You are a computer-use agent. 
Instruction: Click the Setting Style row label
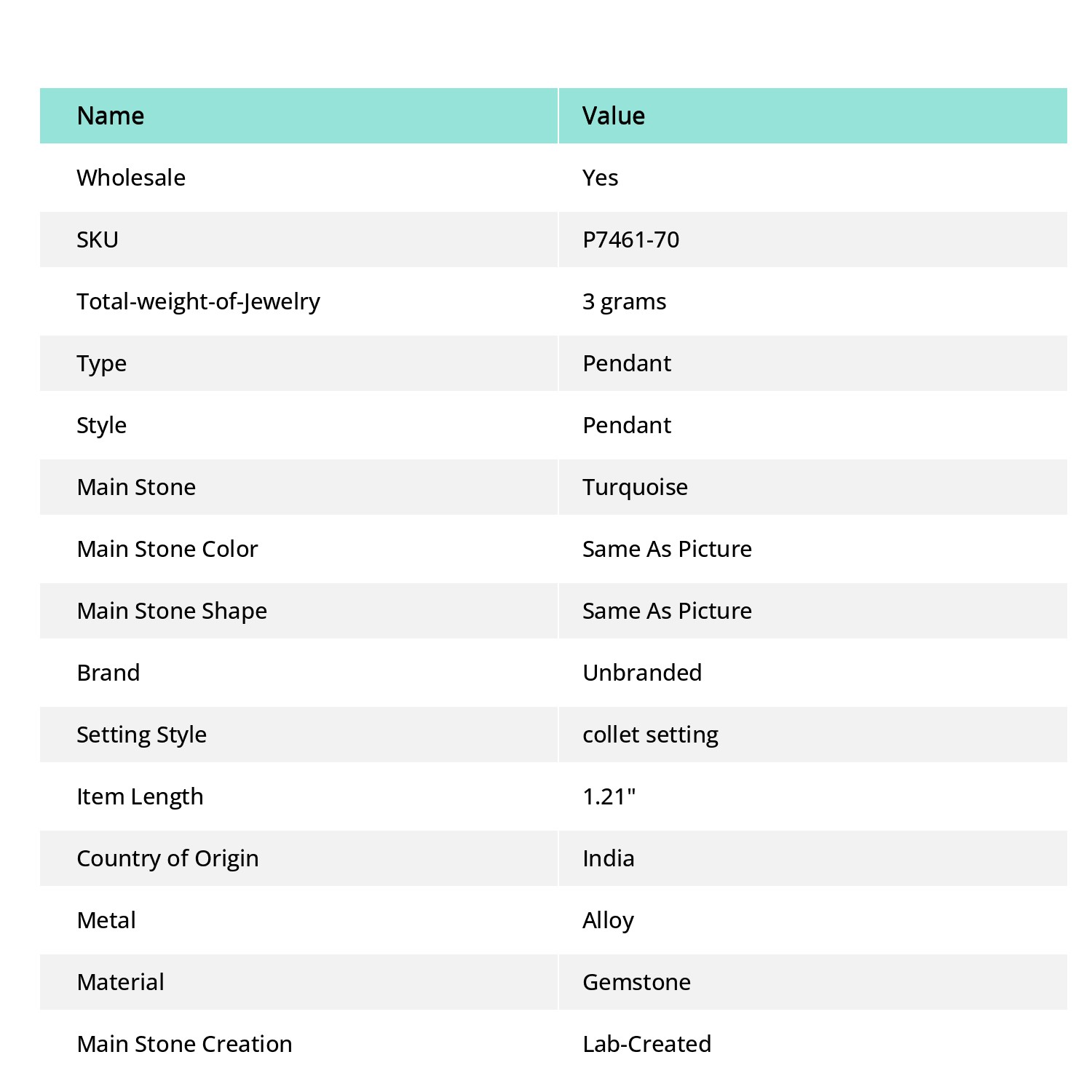(142, 735)
